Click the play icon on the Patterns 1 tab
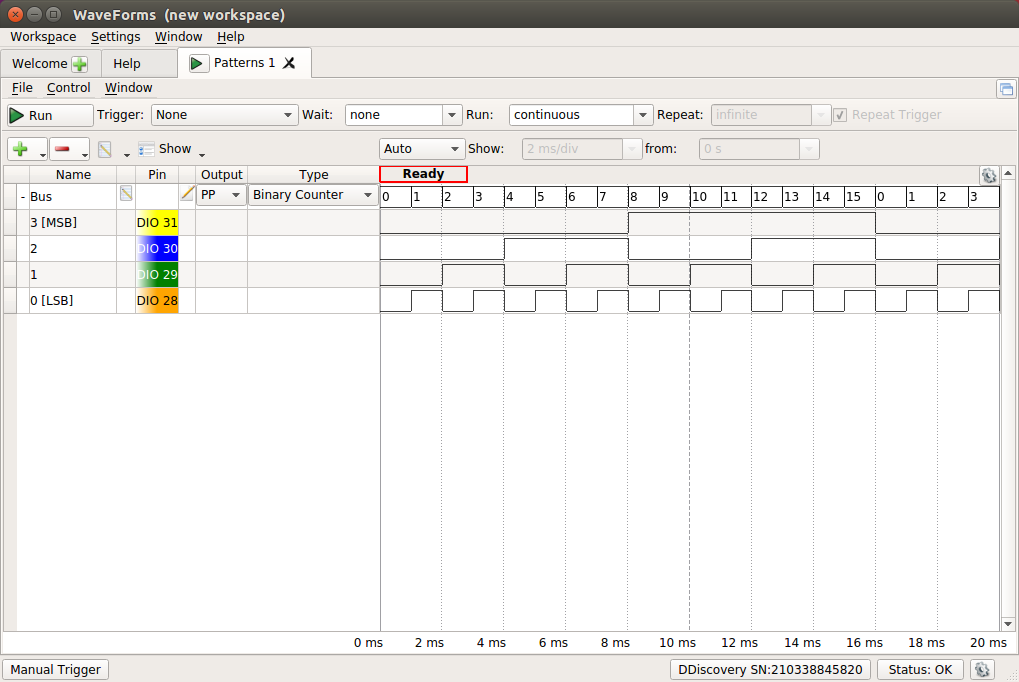 coord(198,63)
